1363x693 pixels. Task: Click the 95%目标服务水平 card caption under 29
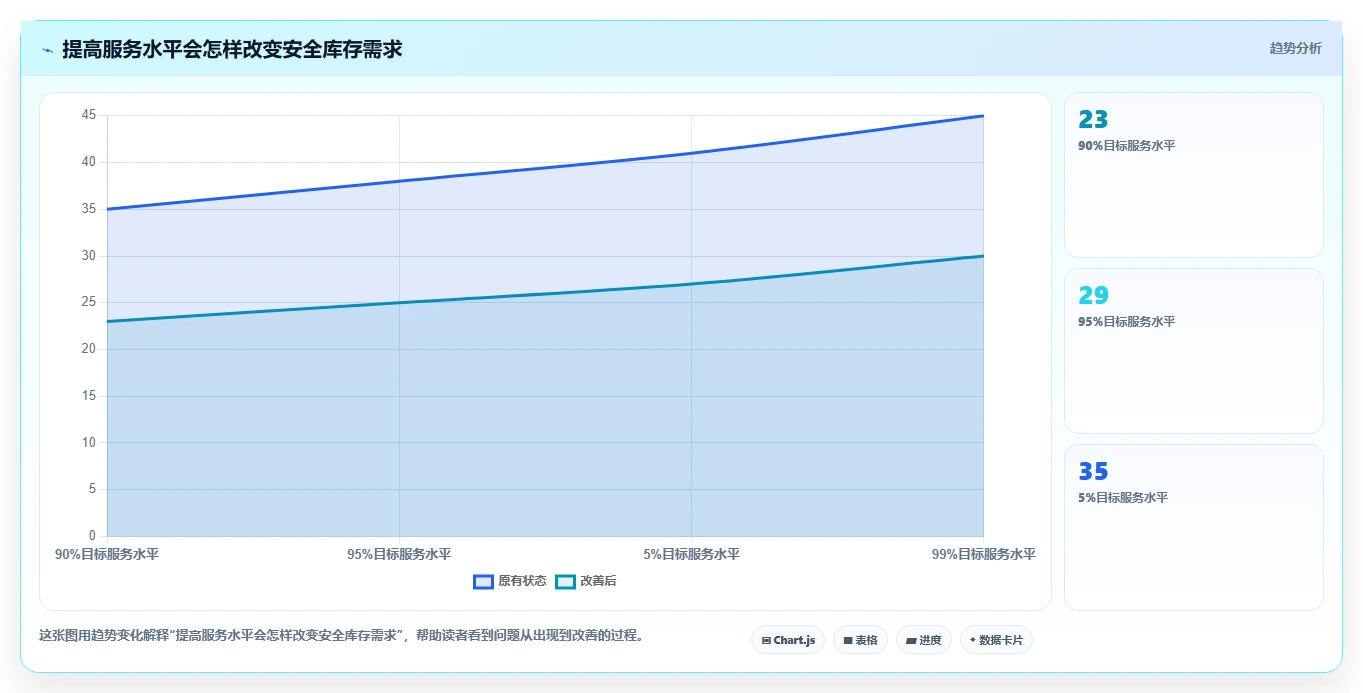point(1127,322)
